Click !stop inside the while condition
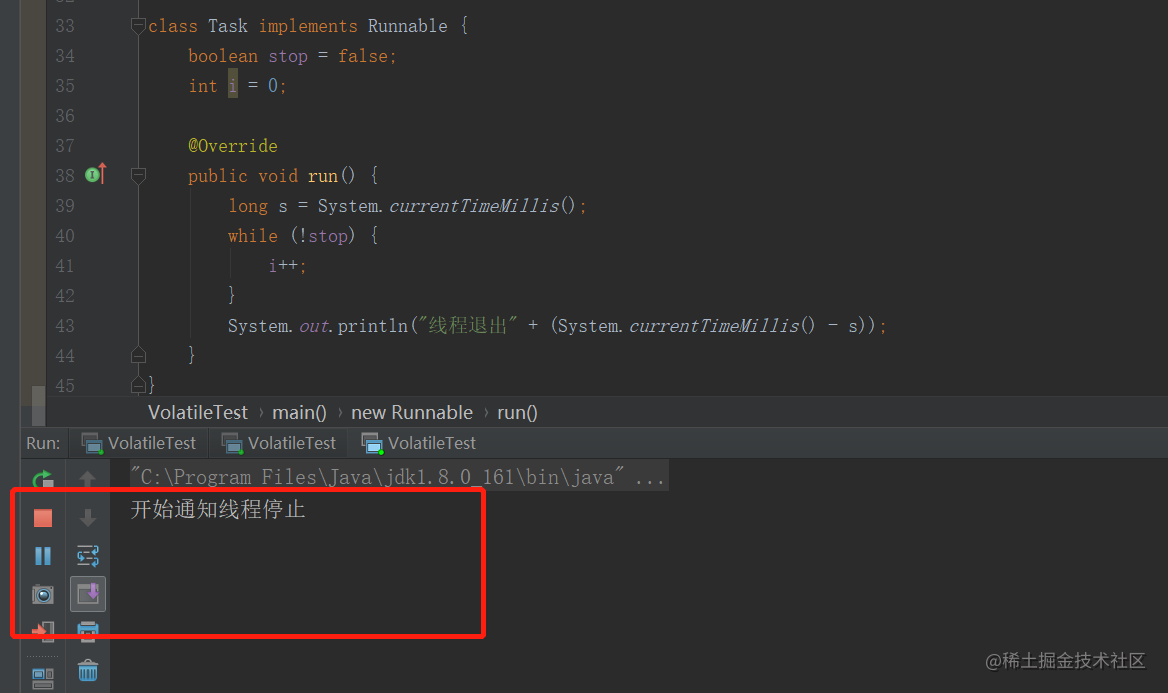This screenshot has height=693, width=1168. [x=323, y=236]
